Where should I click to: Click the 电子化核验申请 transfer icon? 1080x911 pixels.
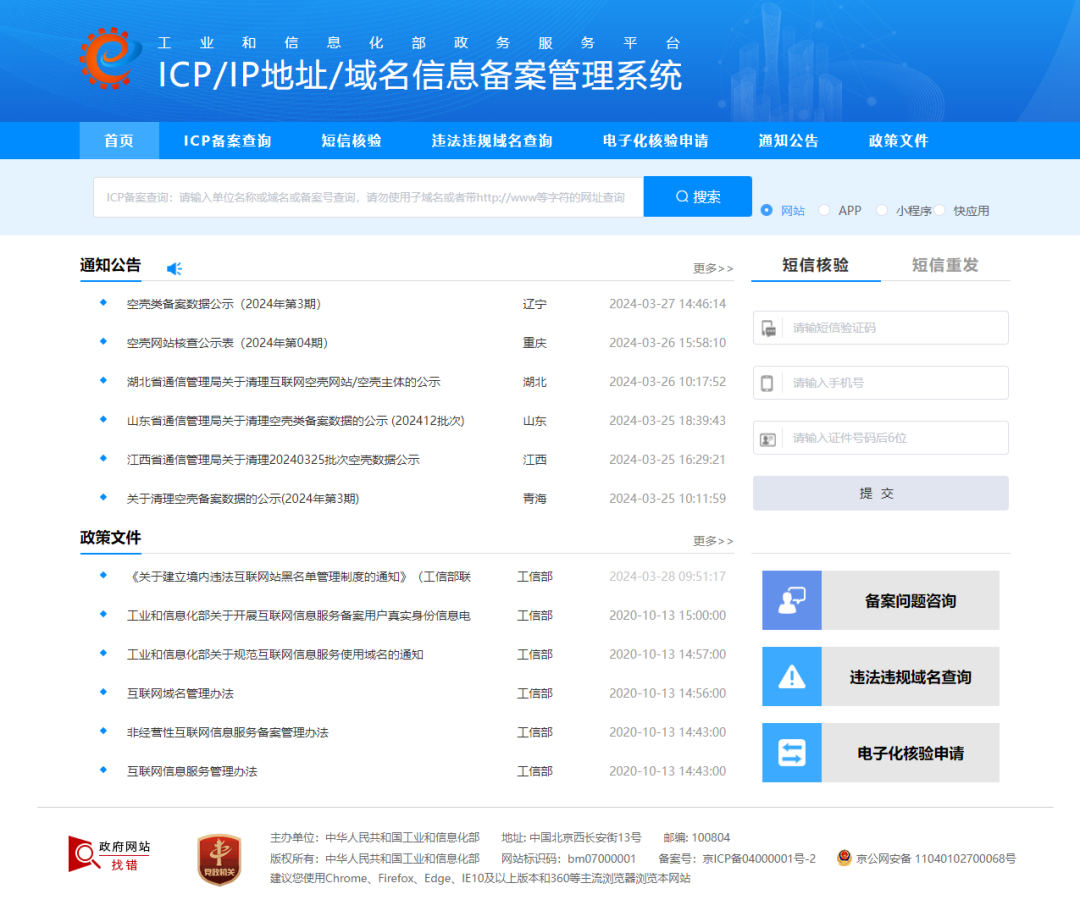pyautogui.click(x=792, y=753)
